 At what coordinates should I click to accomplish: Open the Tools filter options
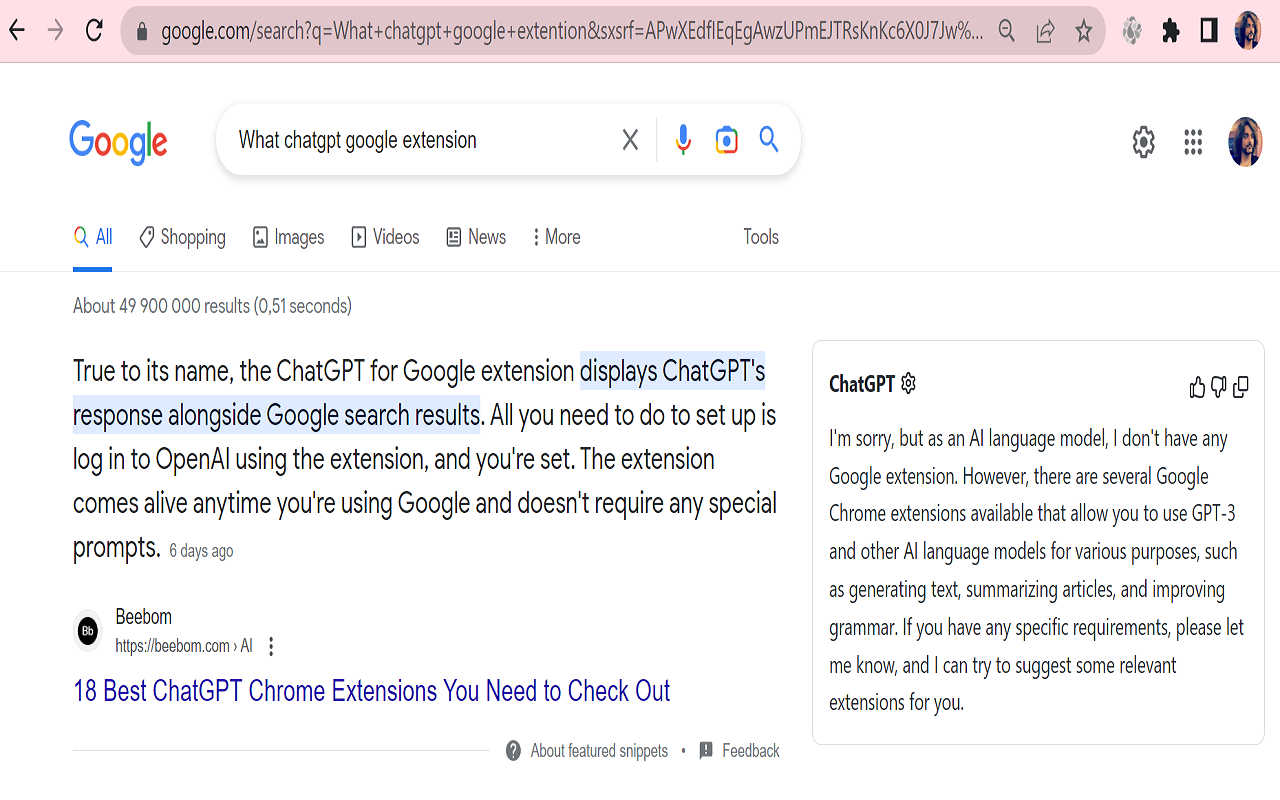tap(761, 237)
